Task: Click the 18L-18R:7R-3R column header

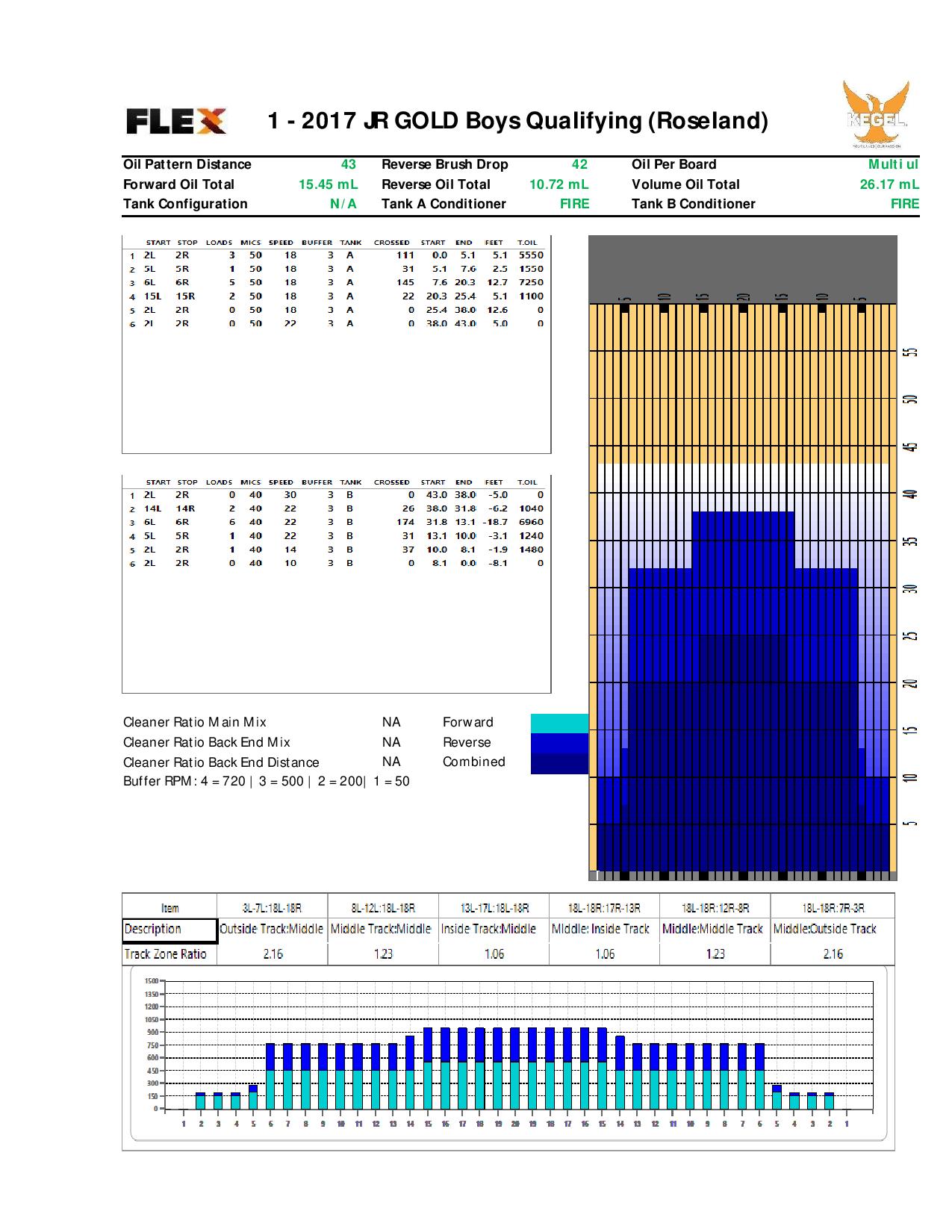Action: [x=833, y=908]
